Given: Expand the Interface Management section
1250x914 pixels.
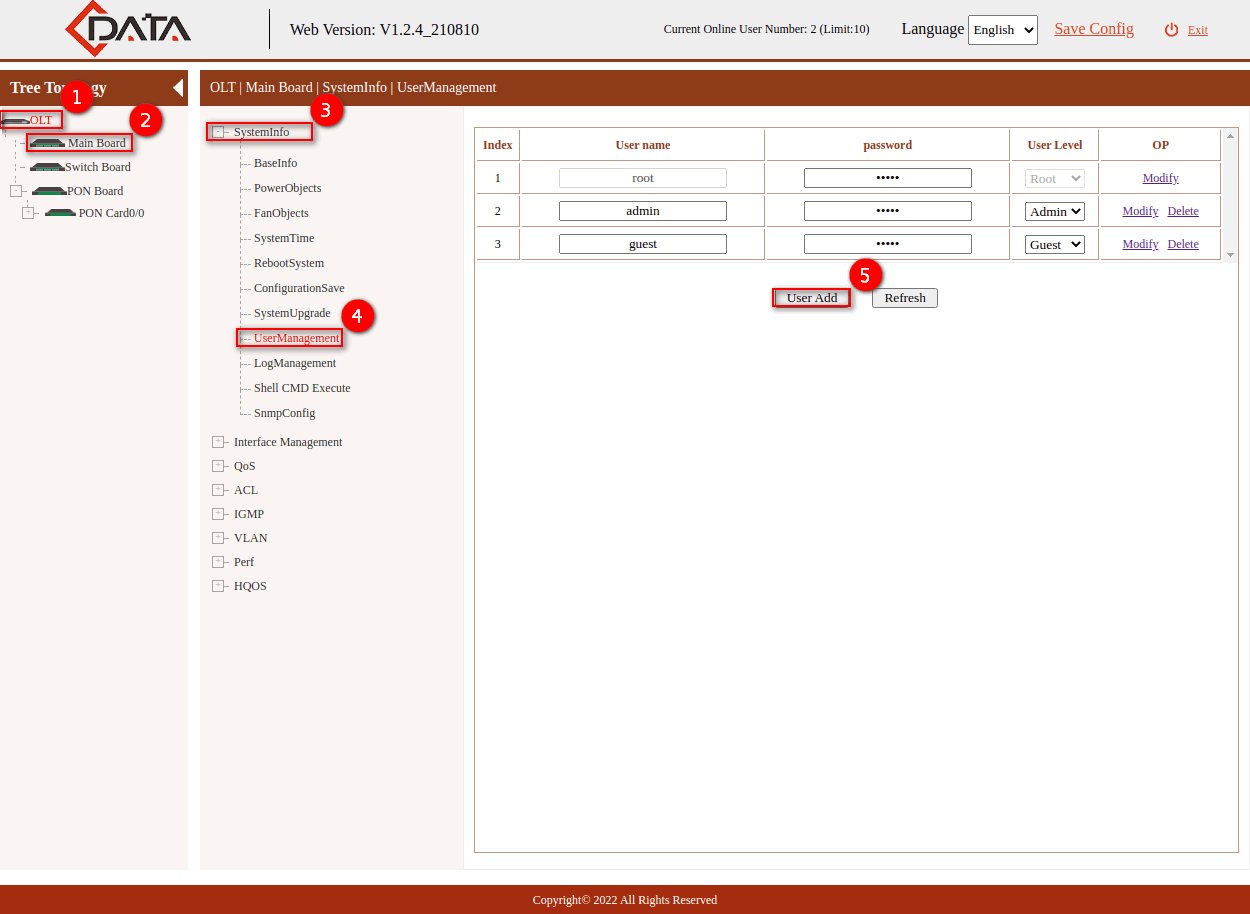Looking at the screenshot, I should click(x=218, y=442).
